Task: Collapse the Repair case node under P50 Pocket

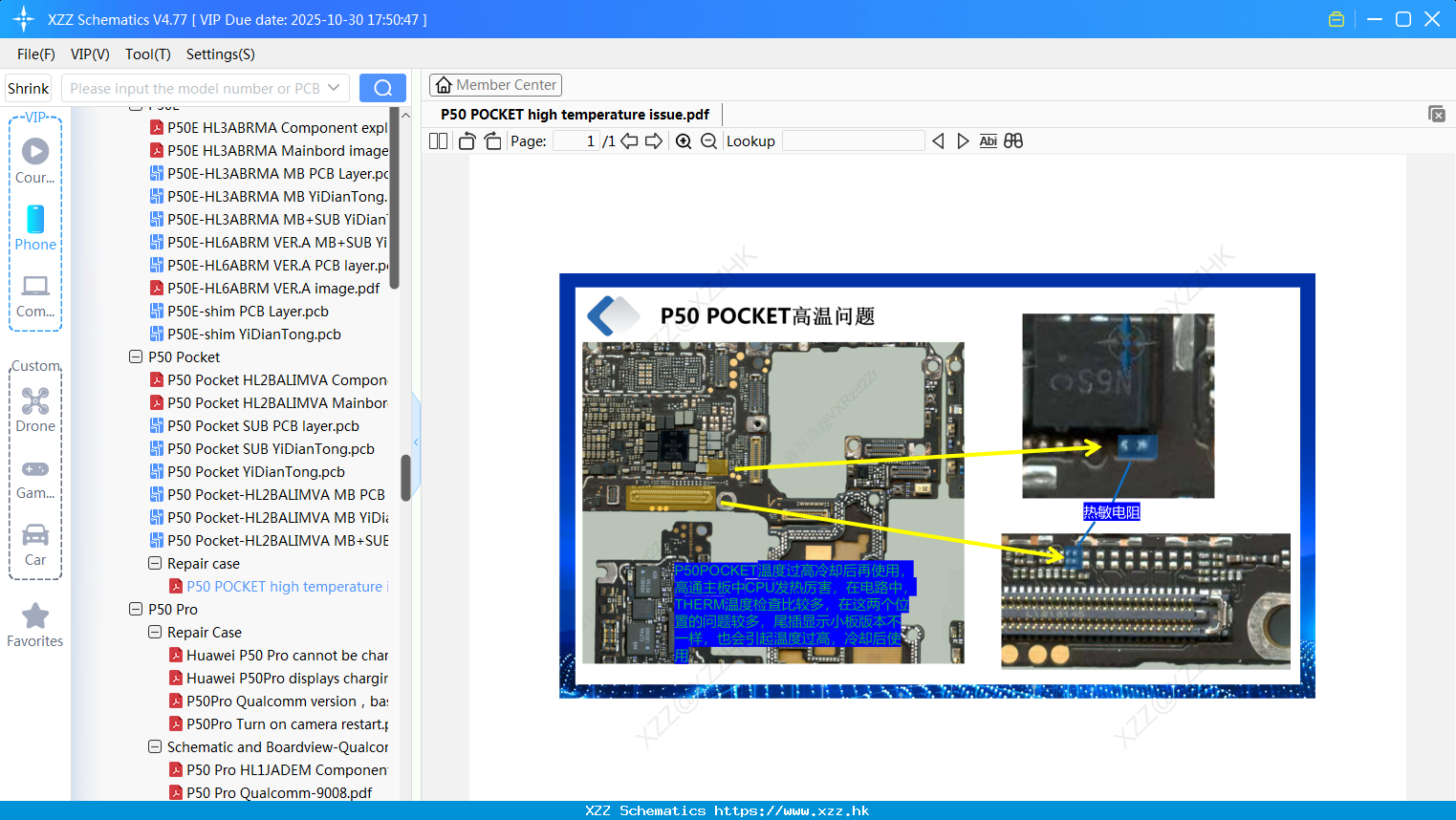Action: click(x=155, y=563)
